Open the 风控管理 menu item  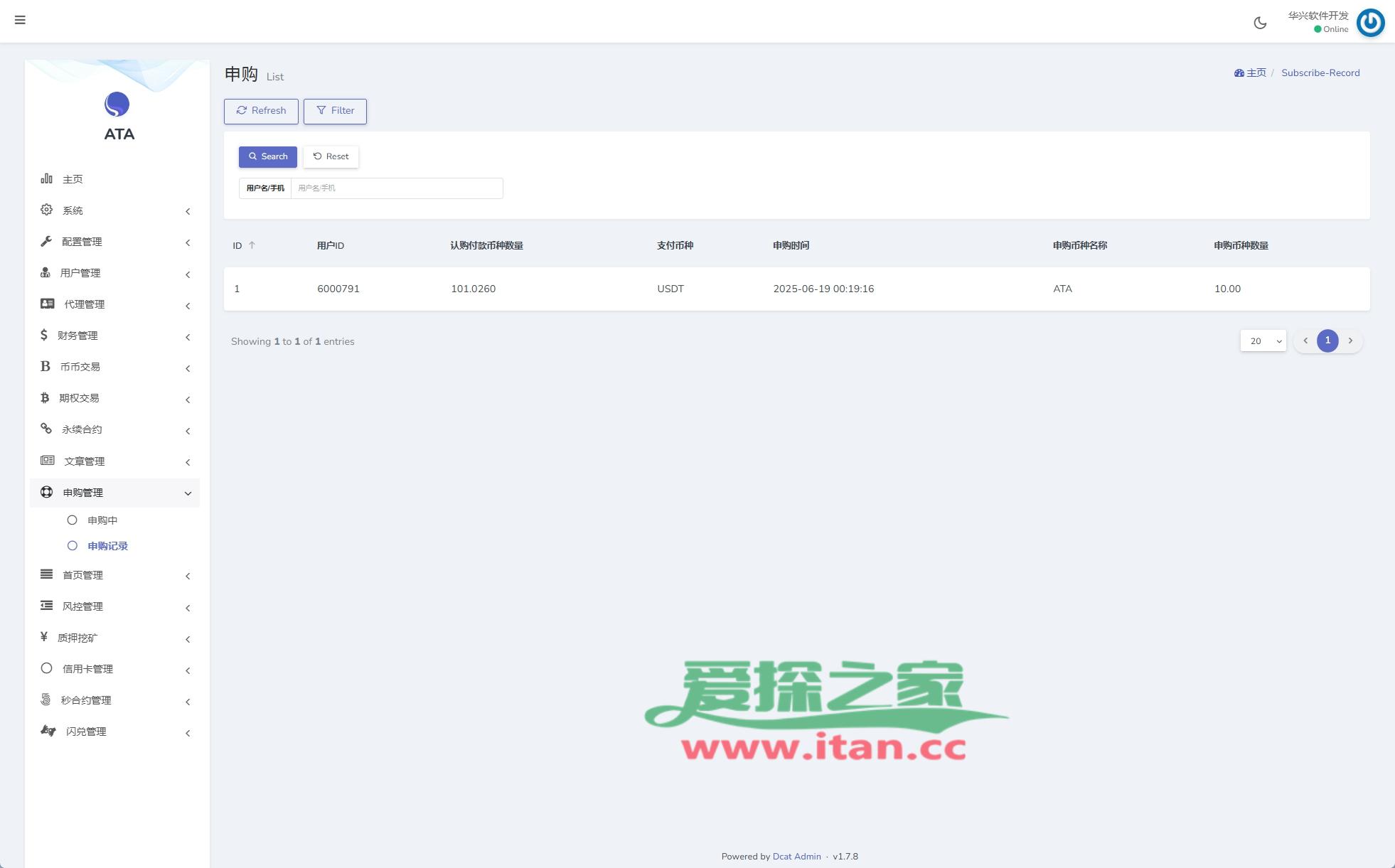click(114, 606)
